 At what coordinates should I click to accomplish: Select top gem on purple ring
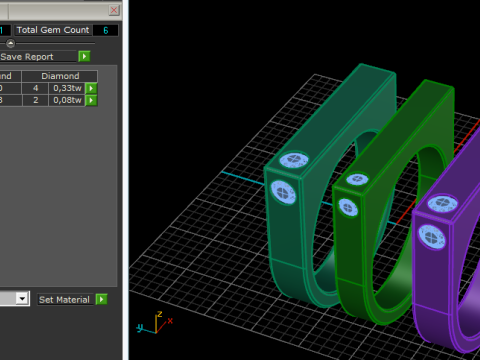click(x=443, y=203)
